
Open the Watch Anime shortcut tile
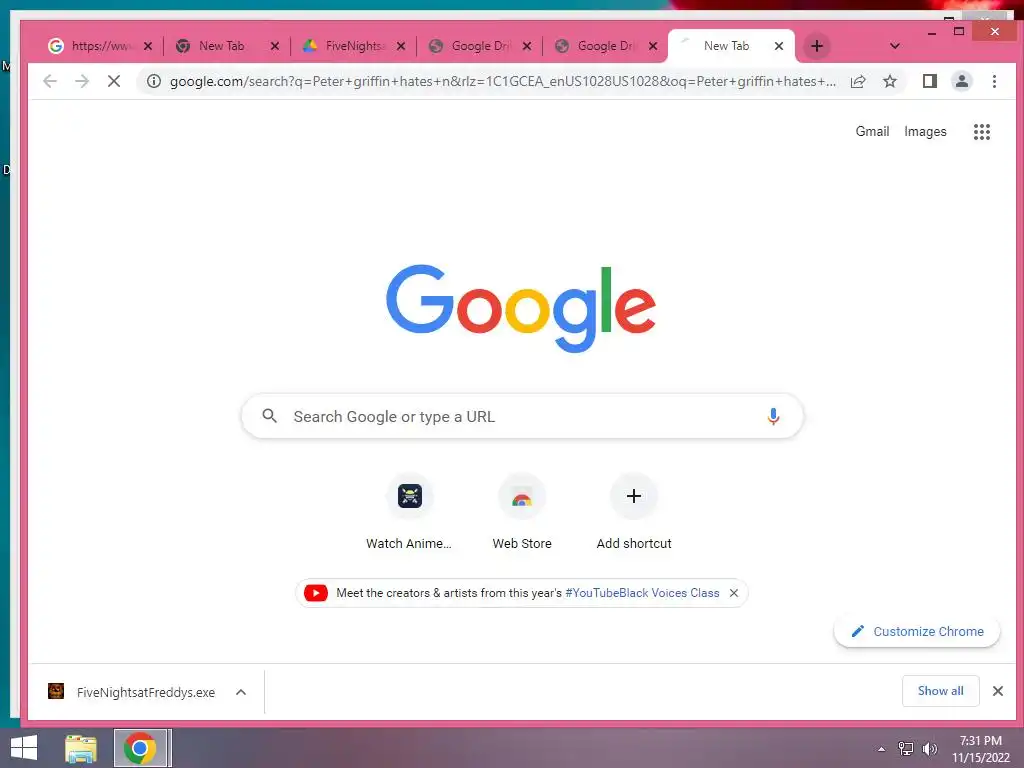409,513
